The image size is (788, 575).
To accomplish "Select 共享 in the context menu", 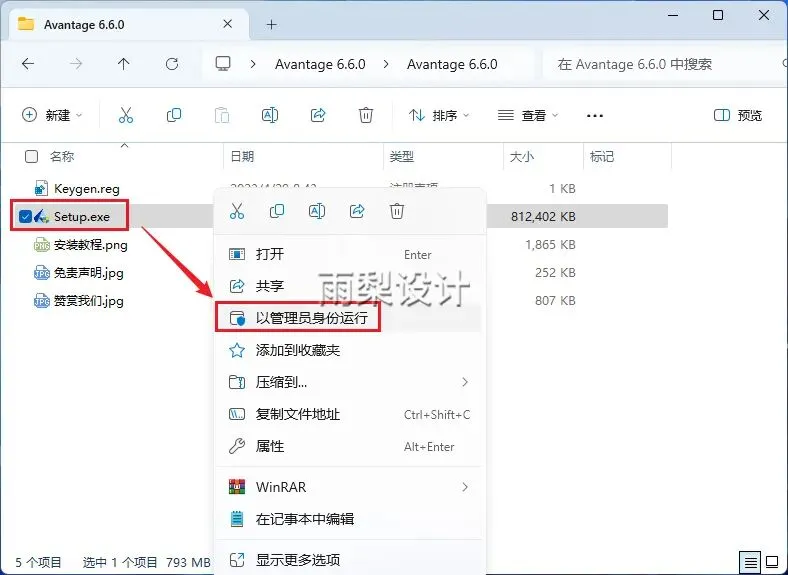I will [x=348, y=286].
